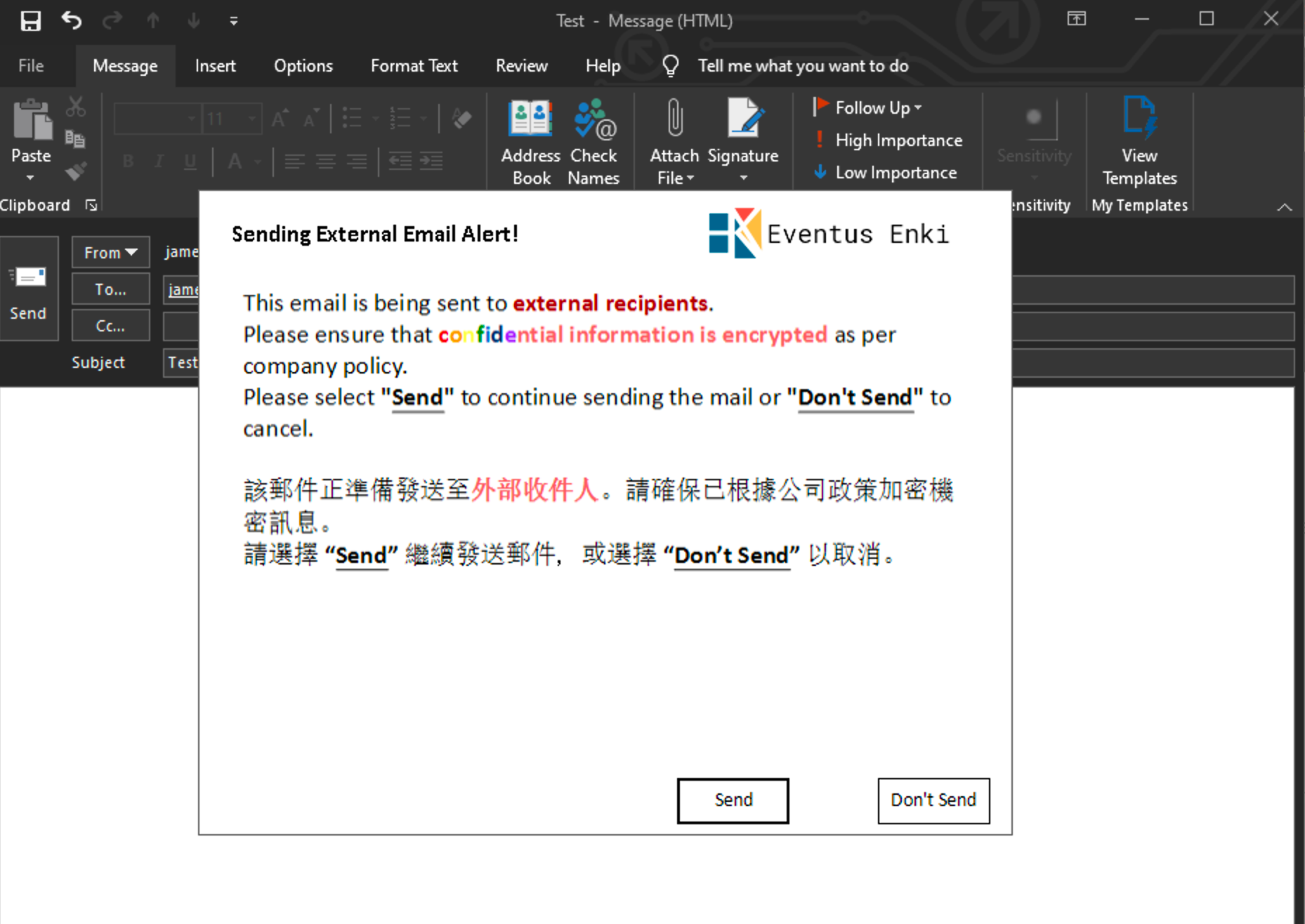Open the File menu

coord(31,66)
